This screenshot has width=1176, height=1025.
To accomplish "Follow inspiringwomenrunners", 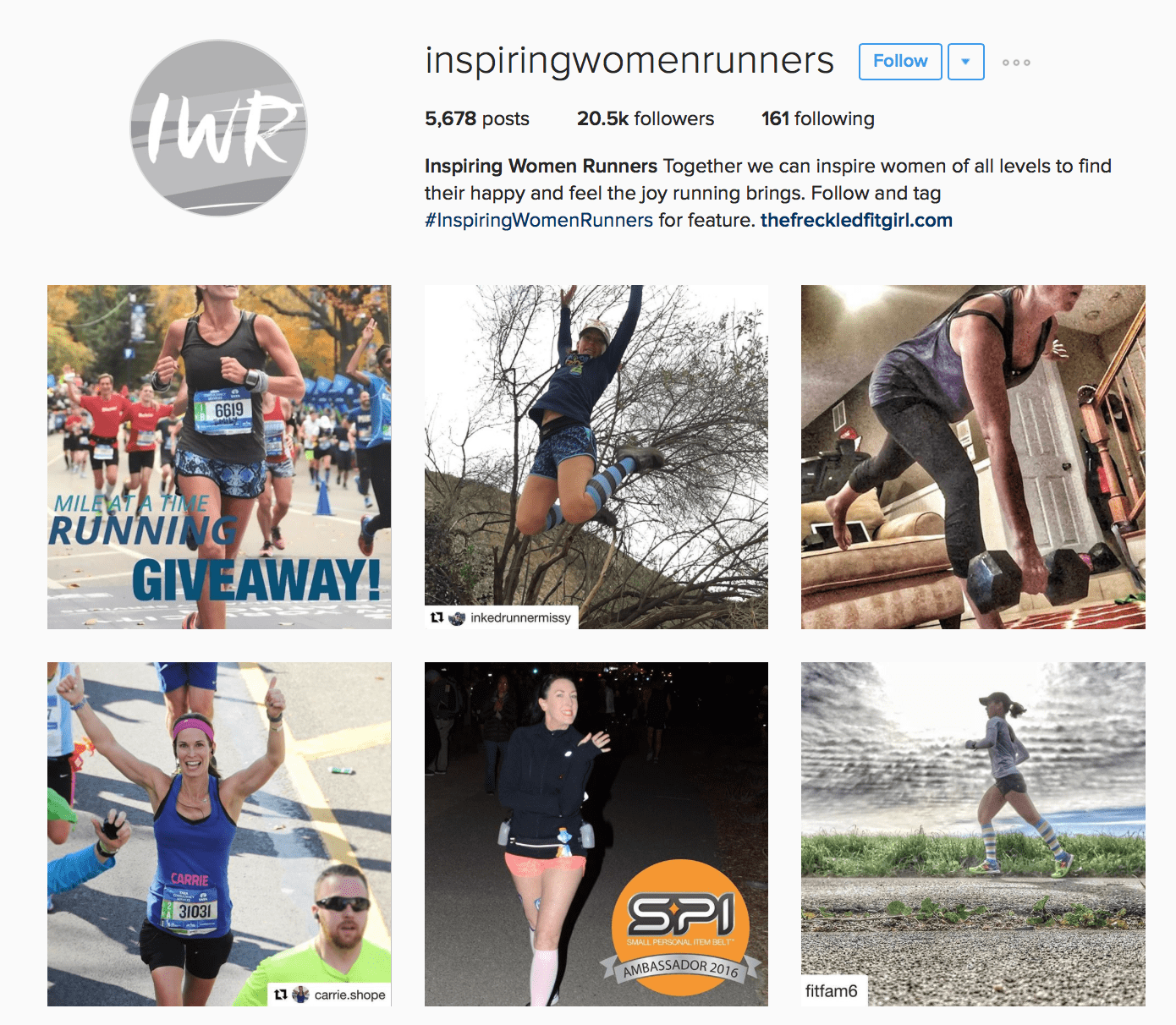I will 900,62.
